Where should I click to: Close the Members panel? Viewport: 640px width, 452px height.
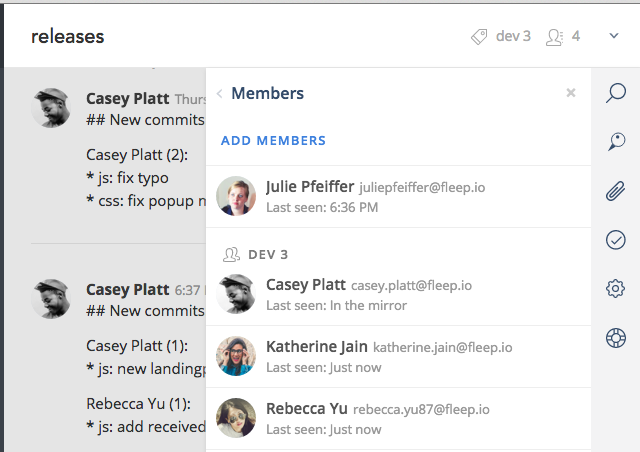(571, 93)
